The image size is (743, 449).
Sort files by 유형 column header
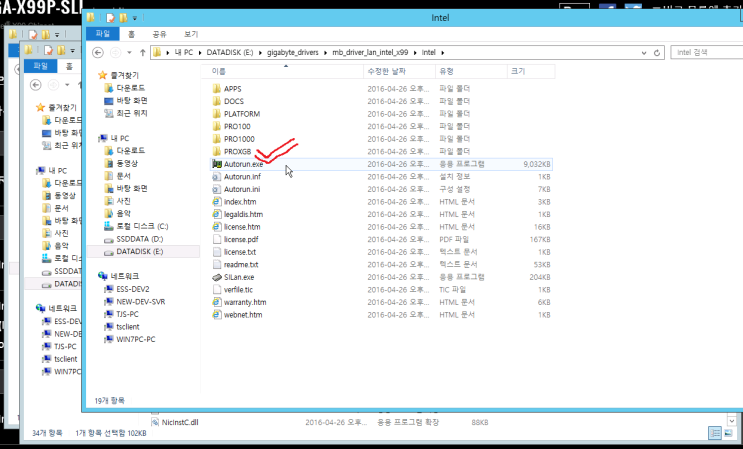471,71
